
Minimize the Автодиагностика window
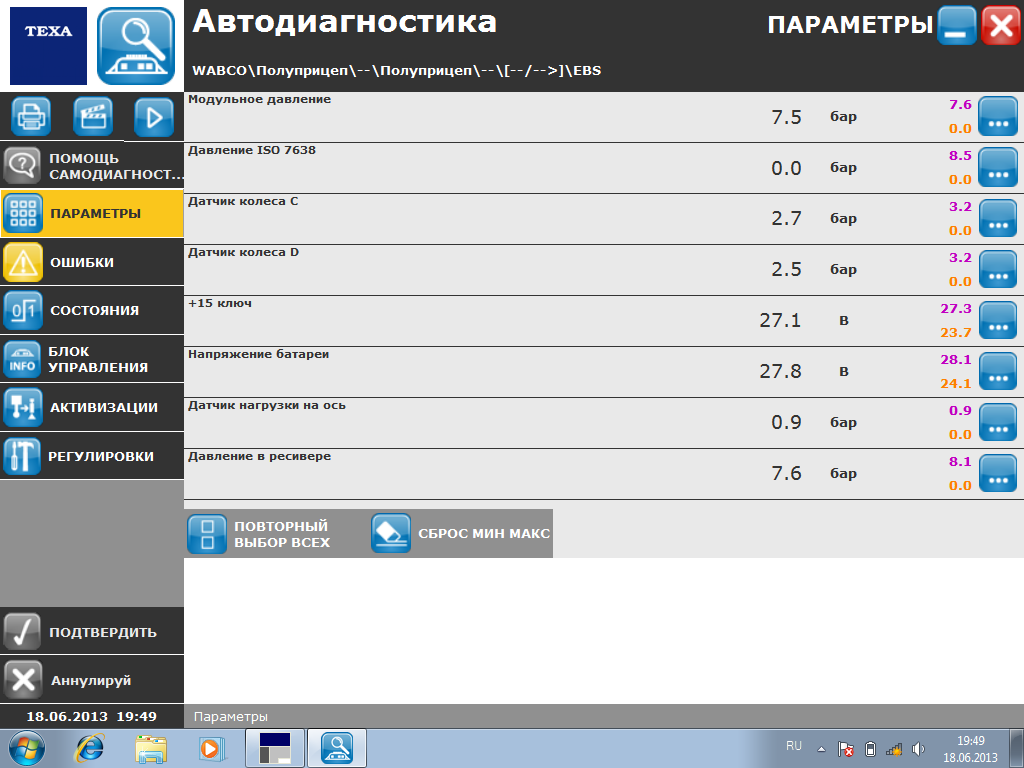click(957, 26)
